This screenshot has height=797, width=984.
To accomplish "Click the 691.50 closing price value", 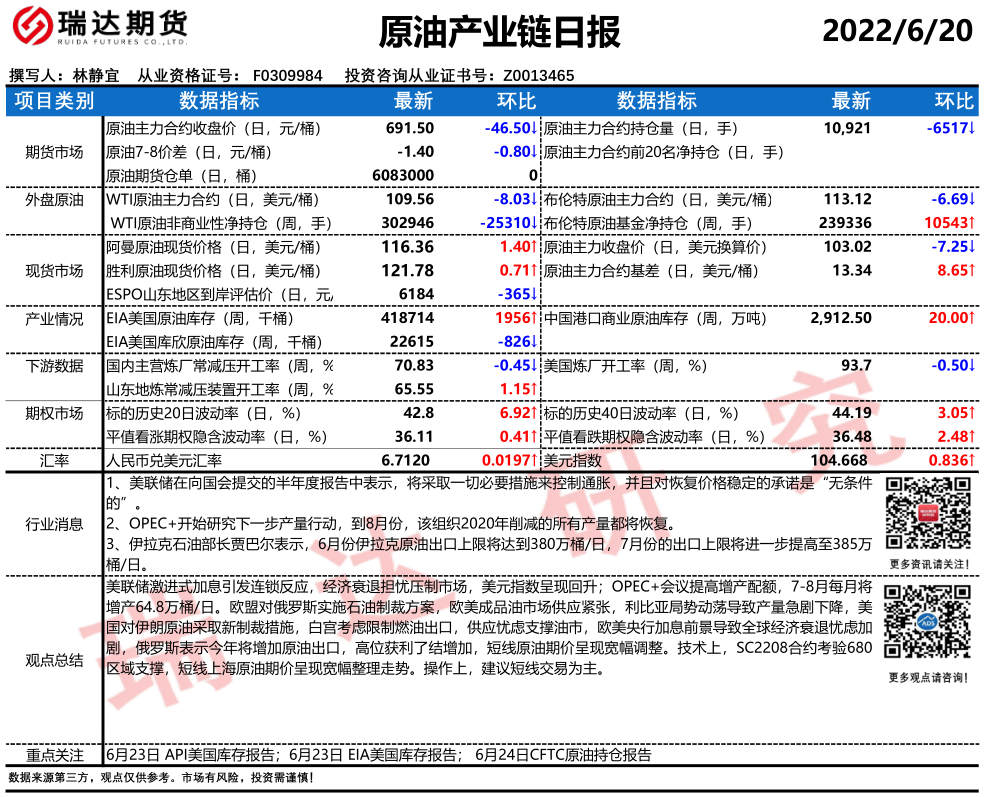I will click(409, 129).
